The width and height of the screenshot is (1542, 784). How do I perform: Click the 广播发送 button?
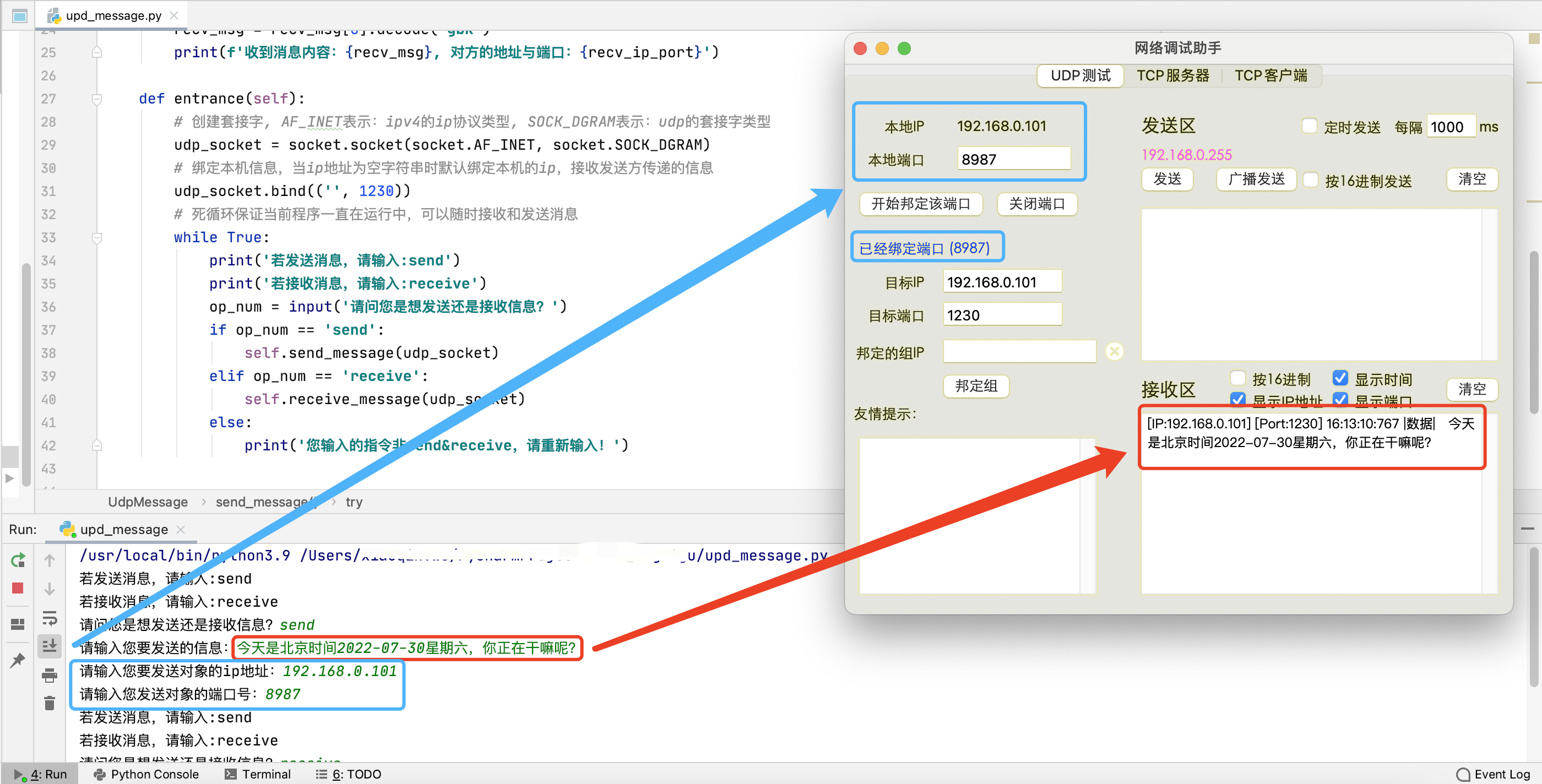(1256, 179)
